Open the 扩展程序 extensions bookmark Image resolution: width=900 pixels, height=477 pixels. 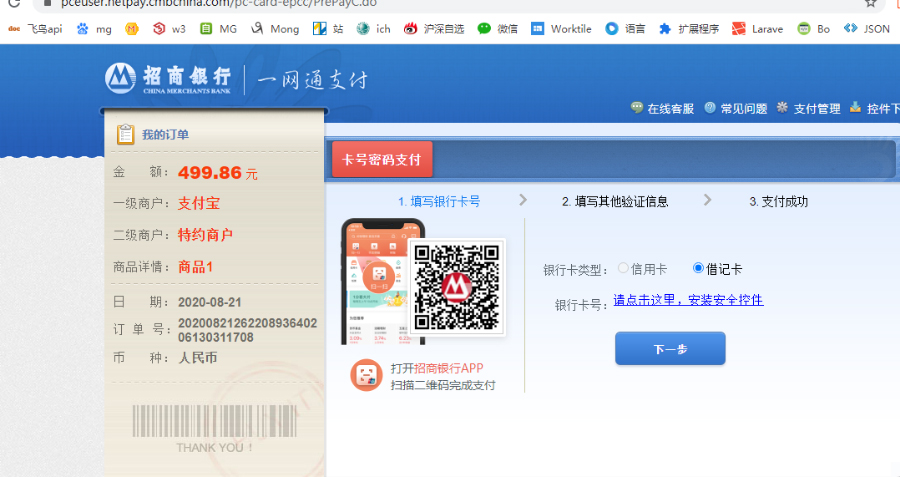(689, 29)
